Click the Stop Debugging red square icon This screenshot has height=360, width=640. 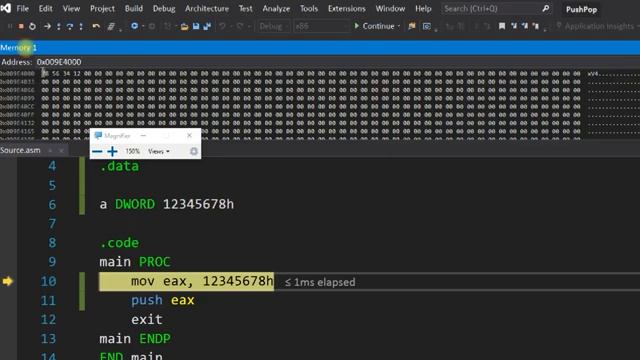(x=21, y=26)
